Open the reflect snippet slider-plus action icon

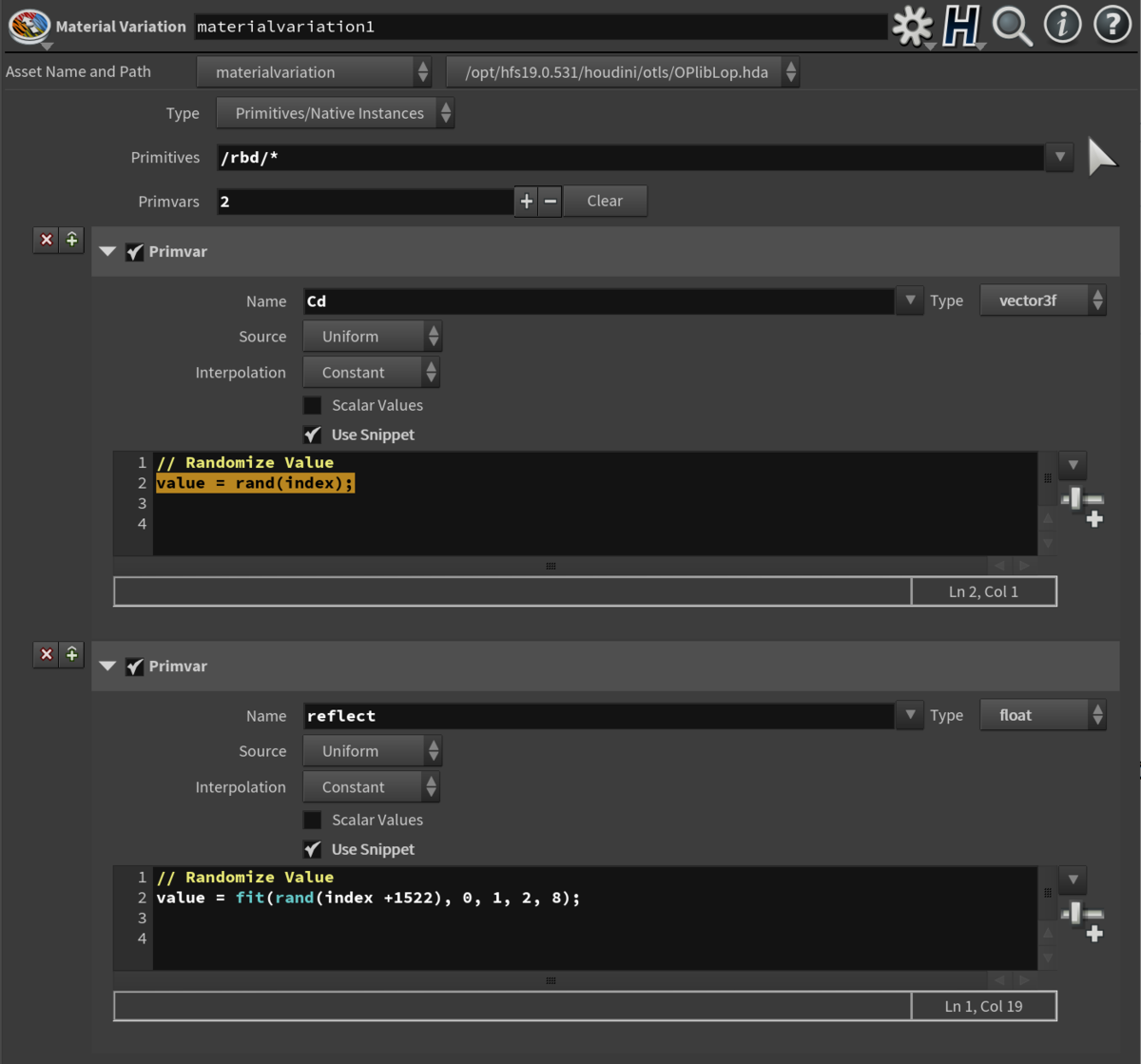[x=1082, y=920]
